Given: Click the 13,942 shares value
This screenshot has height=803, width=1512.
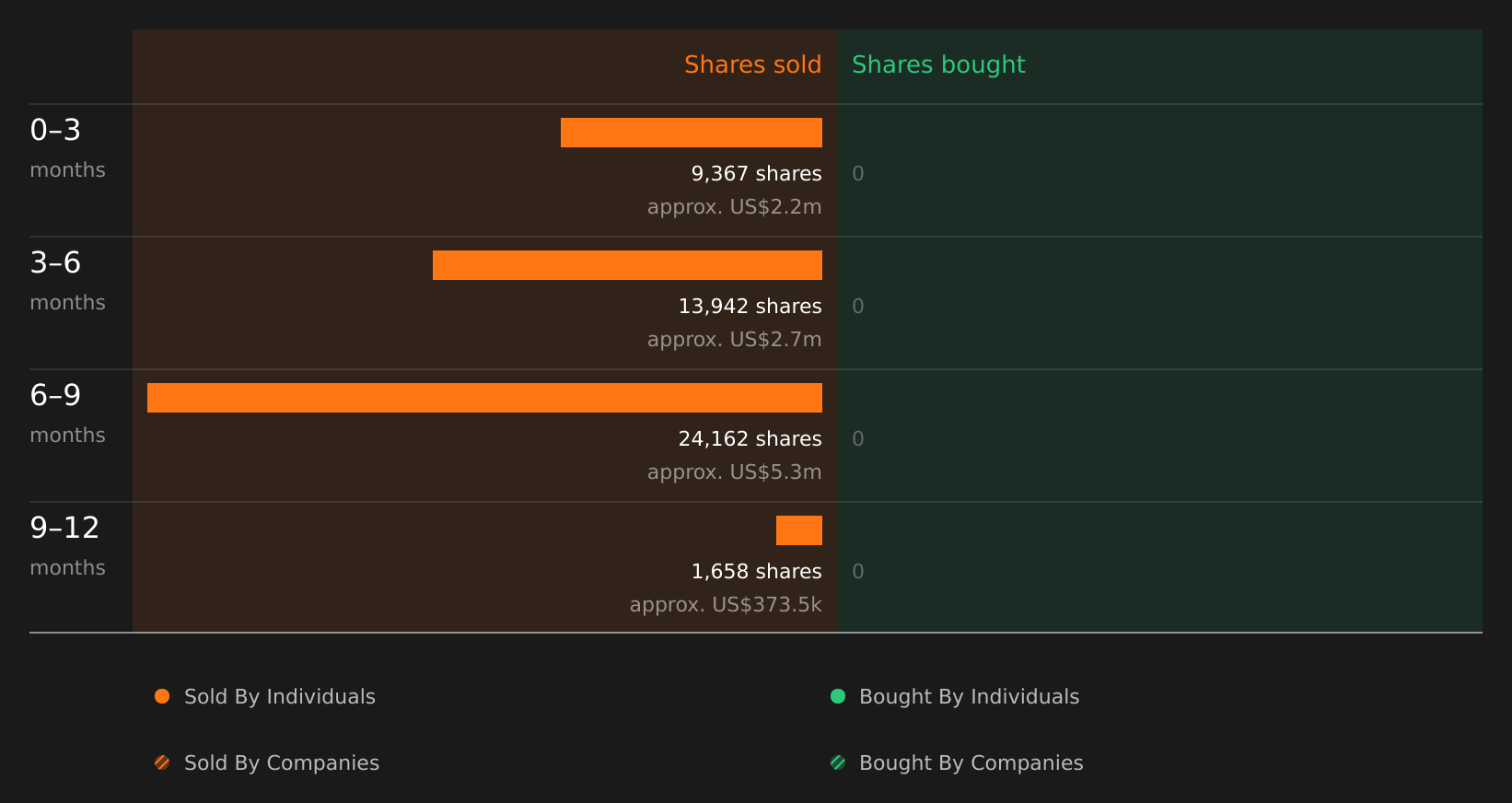Looking at the screenshot, I should [x=750, y=307].
